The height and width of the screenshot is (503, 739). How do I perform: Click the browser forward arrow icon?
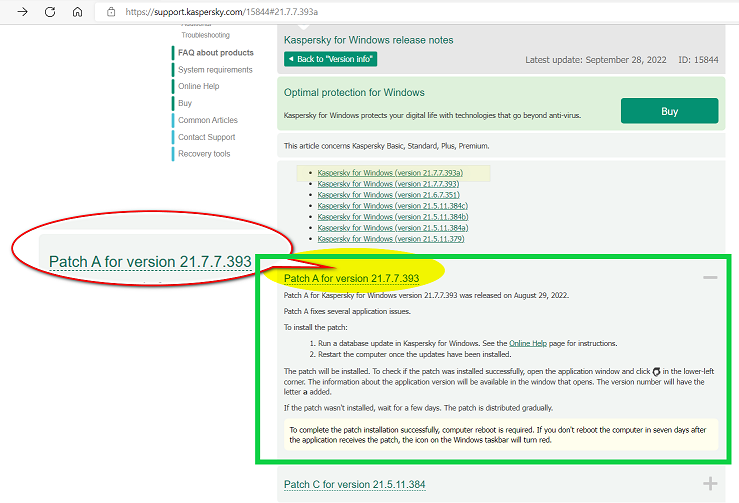pyautogui.click(x=22, y=12)
